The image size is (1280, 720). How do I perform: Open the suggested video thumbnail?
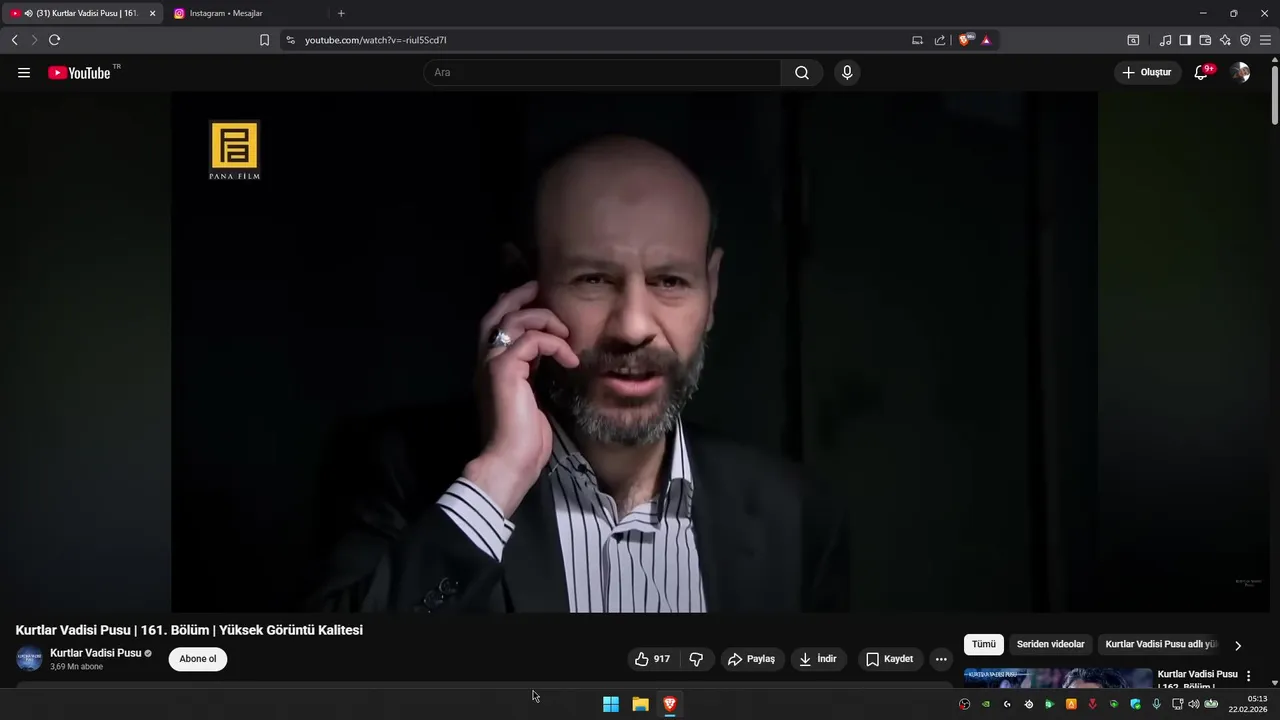[x=1058, y=678]
